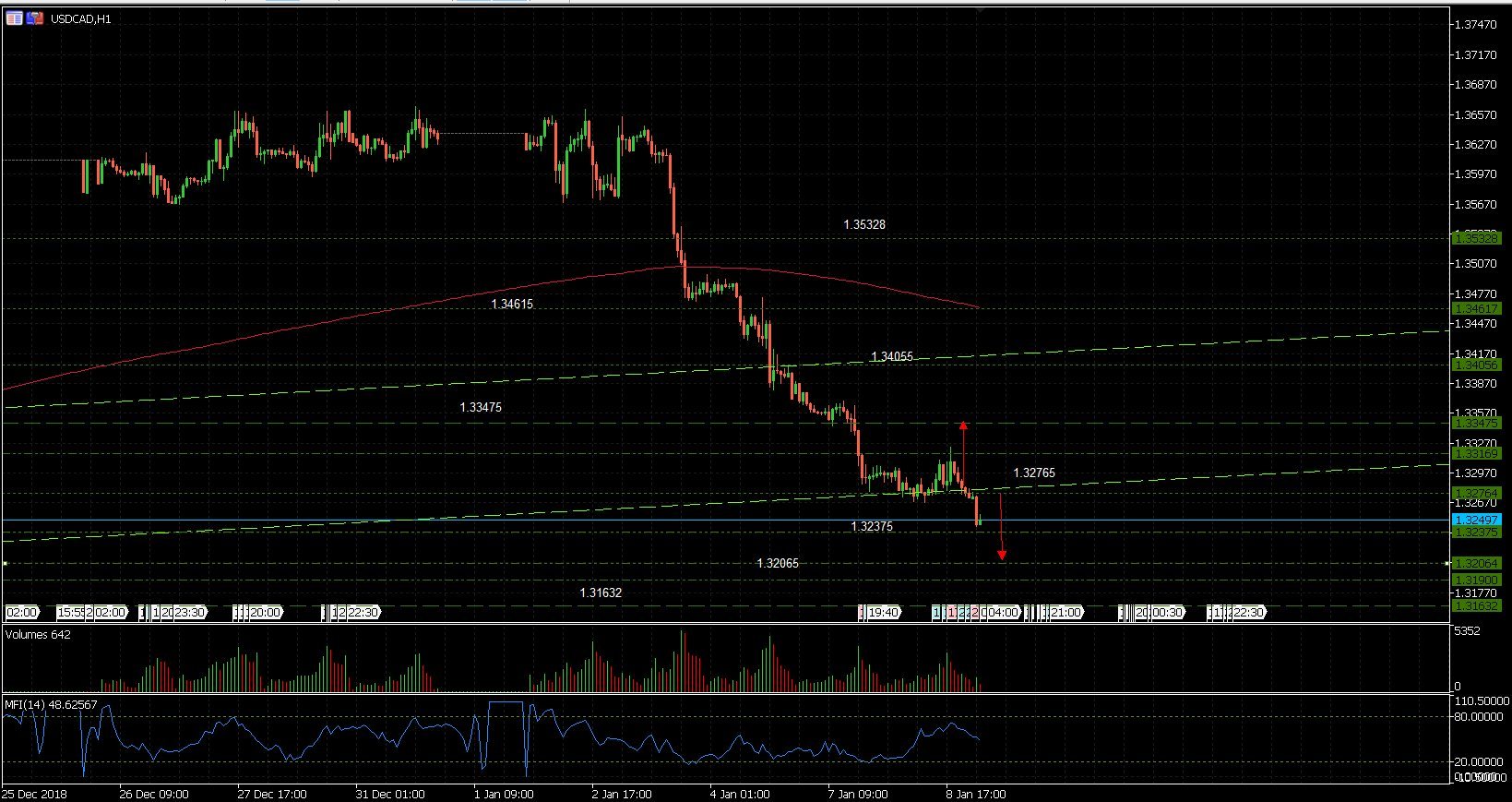1512x802 pixels.
Task: Click the 00:30 event time marker
Action: [1168, 612]
